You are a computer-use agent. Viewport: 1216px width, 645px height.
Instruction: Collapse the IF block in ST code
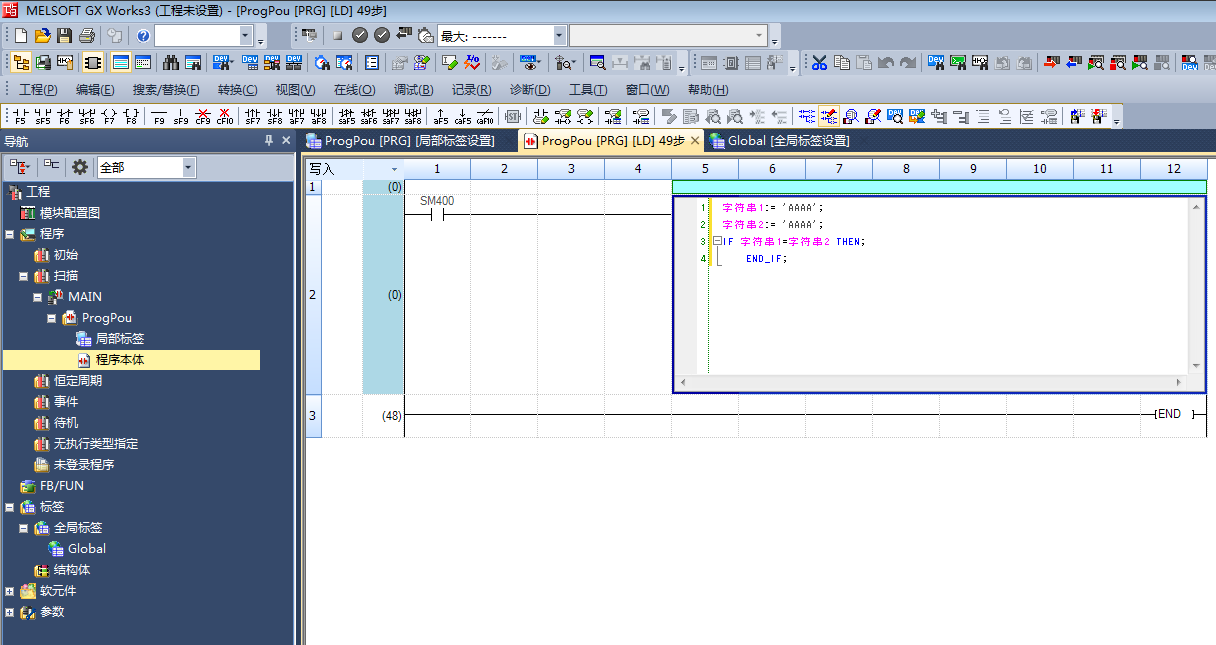pos(717,241)
